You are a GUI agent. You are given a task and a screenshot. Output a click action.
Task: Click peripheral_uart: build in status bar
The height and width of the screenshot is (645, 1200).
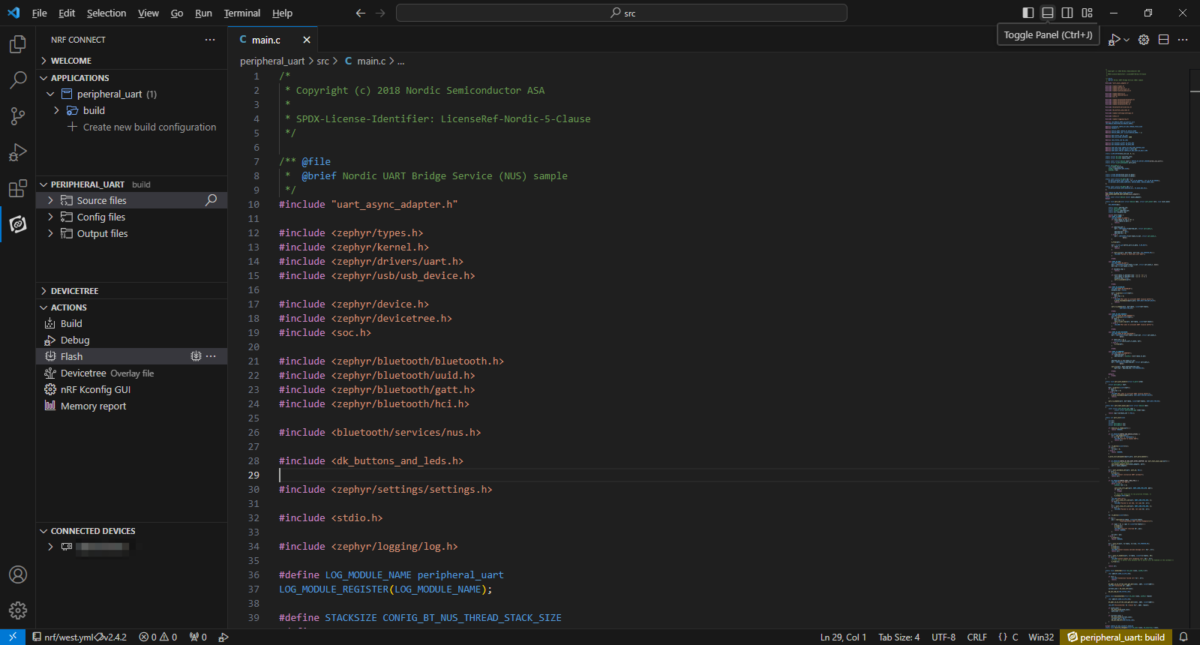1116,637
